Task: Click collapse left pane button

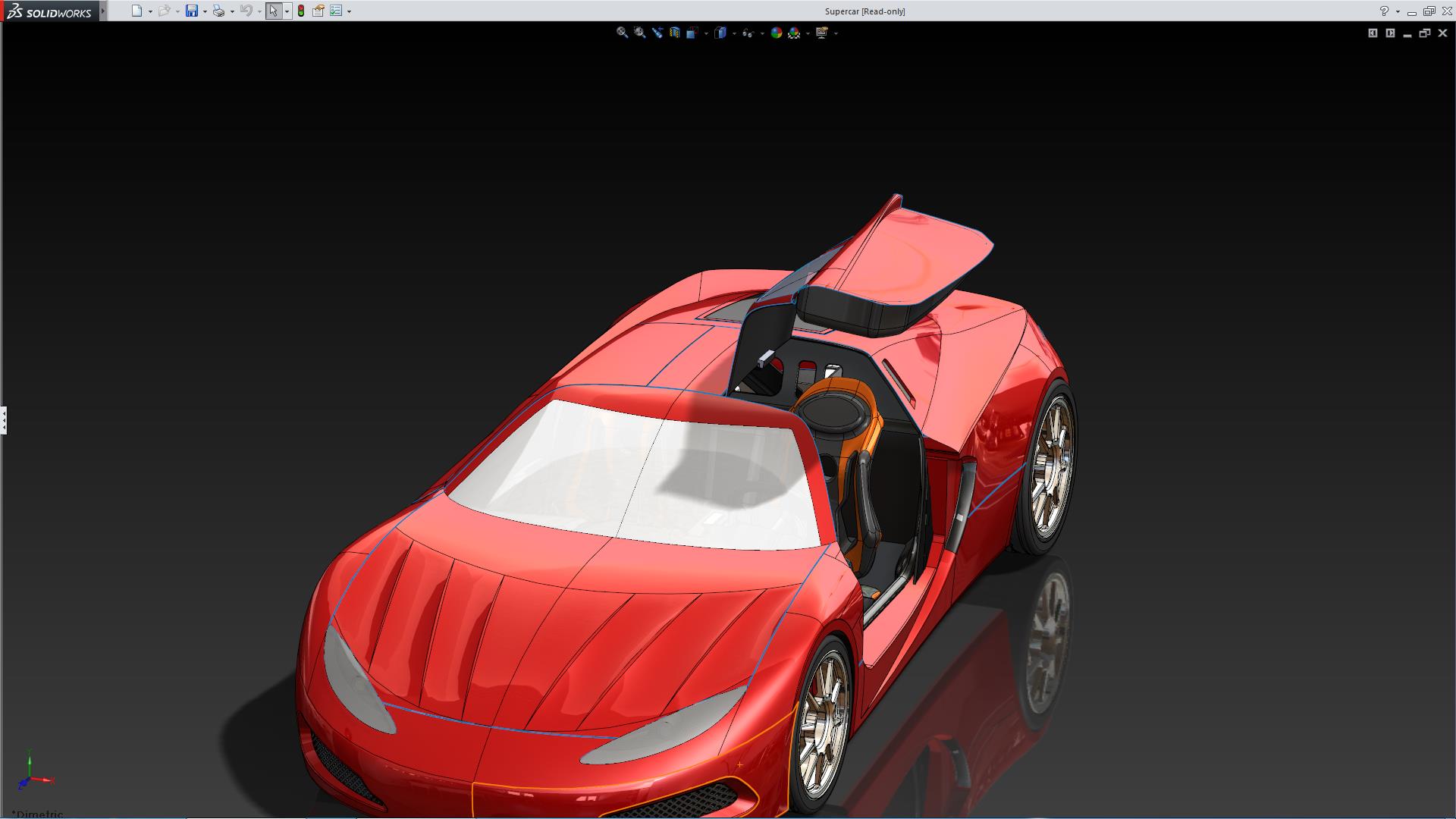Action: click(1373, 33)
